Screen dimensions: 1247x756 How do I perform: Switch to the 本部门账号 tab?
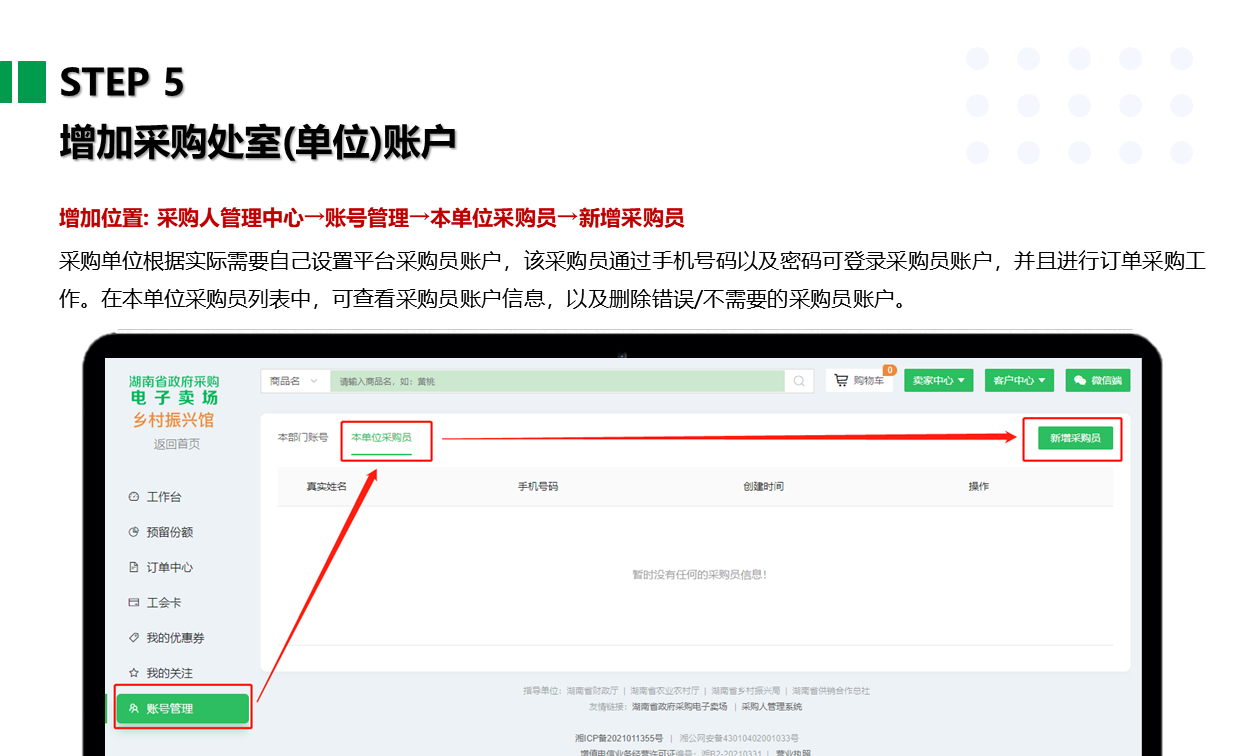click(x=303, y=438)
